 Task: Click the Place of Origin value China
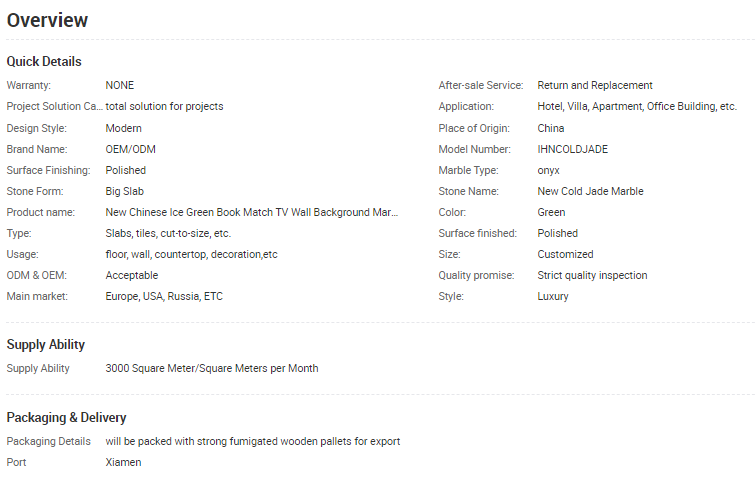[x=551, y=128]
